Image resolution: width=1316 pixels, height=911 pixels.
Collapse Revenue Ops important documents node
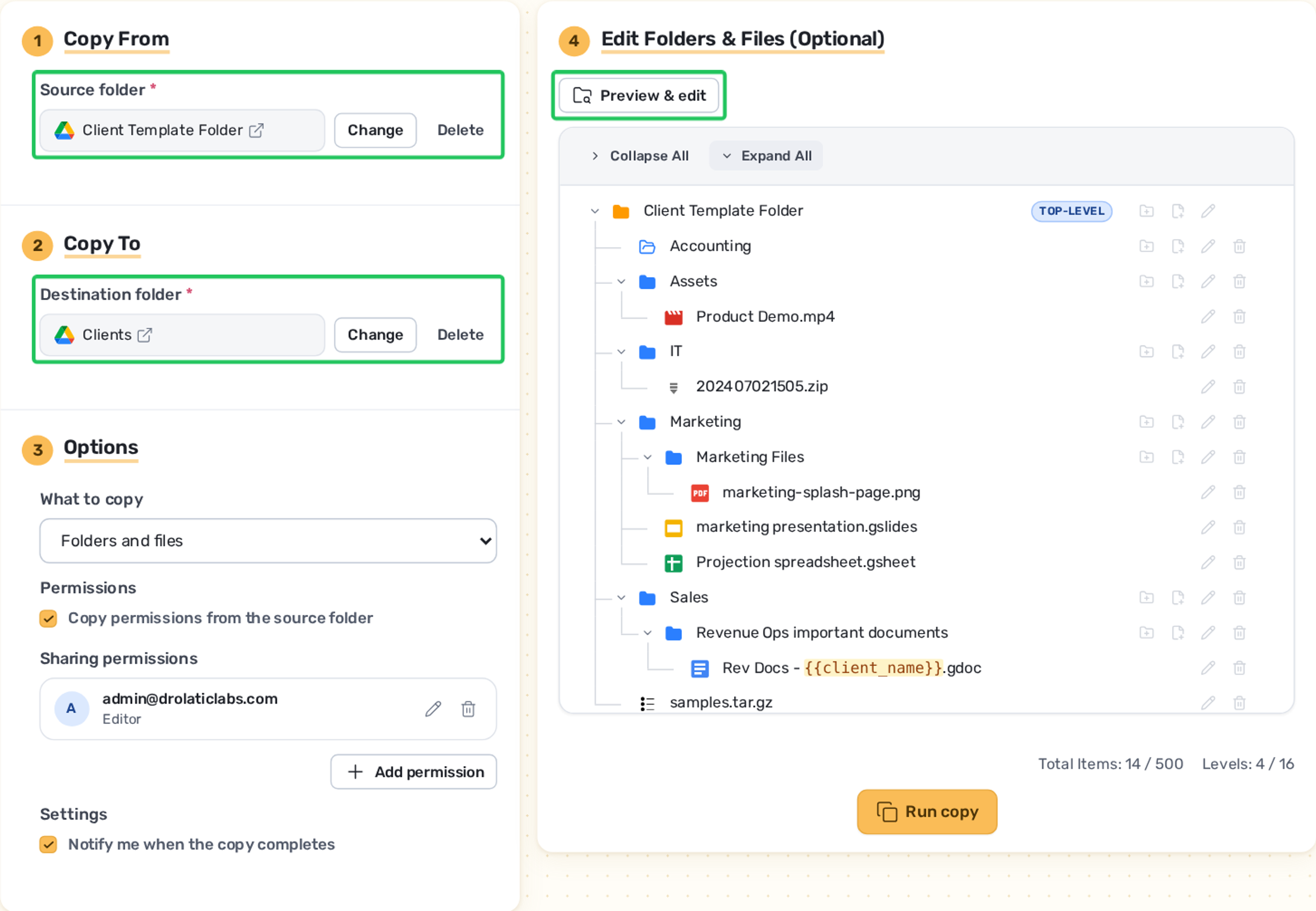[x=647, y=633]
